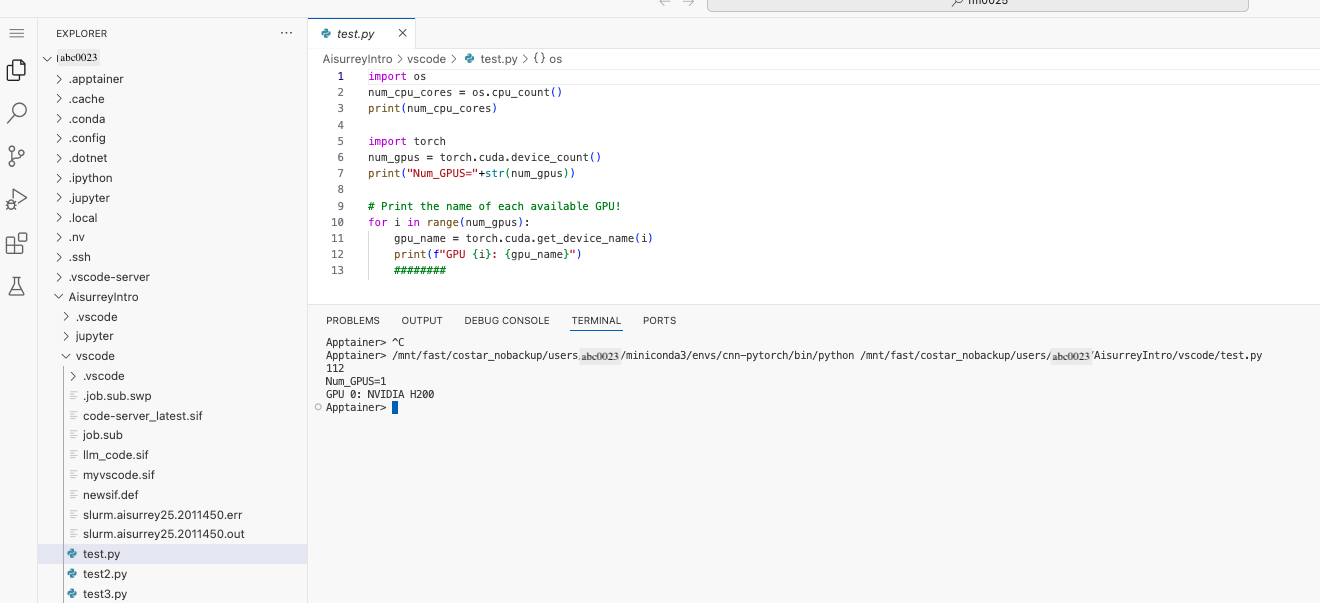Open the PORTS panel tab
The width and height of the screenshot is (1320, 603).
point(659,321)
